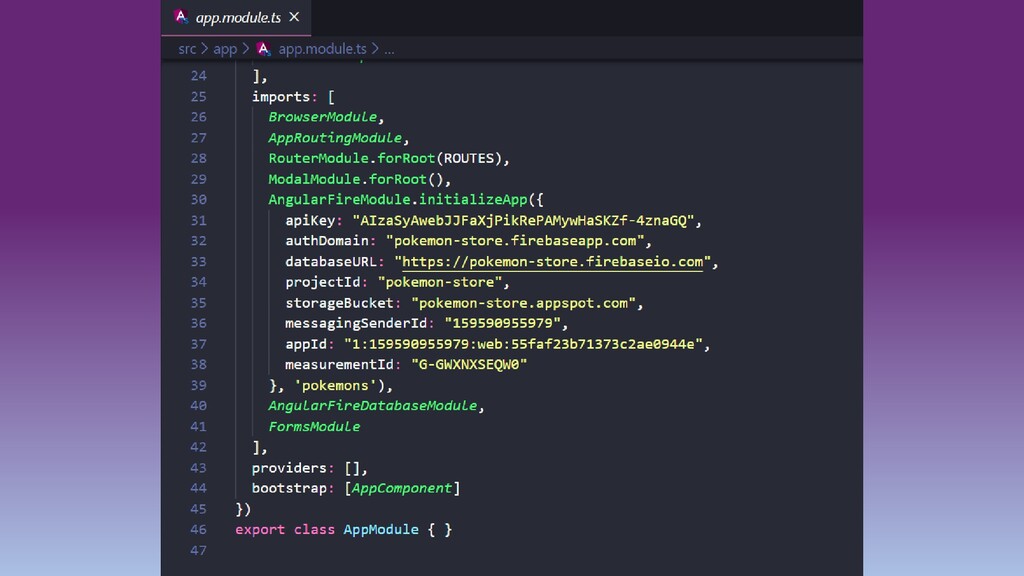Click the 'src' breadcrumb segment
This screenshot has width=1024, height=576.
click(x=187, y=49)
